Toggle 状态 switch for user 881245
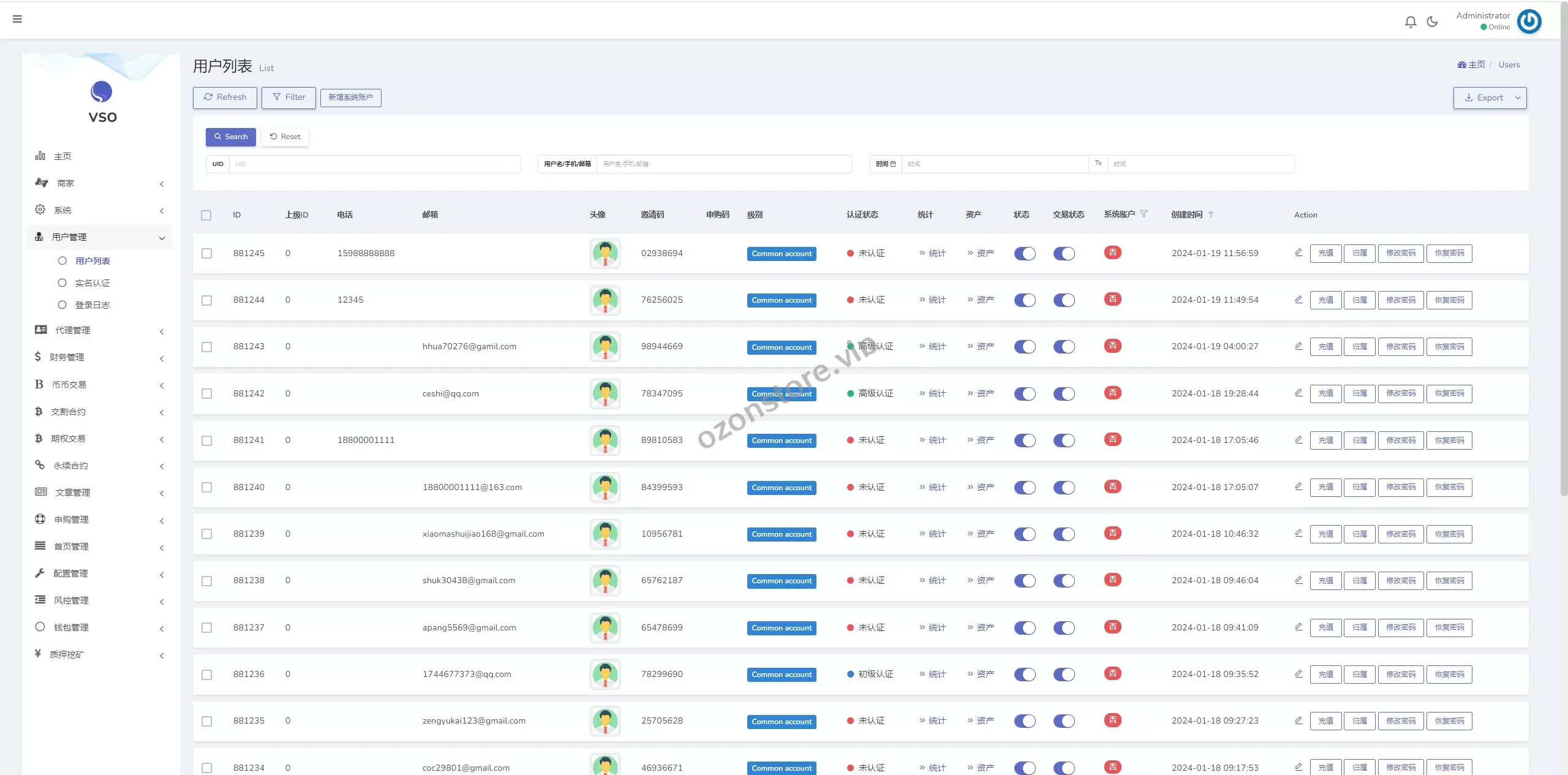The width and height of the screenshot is (1568, 775). (x=1024, y=254)
